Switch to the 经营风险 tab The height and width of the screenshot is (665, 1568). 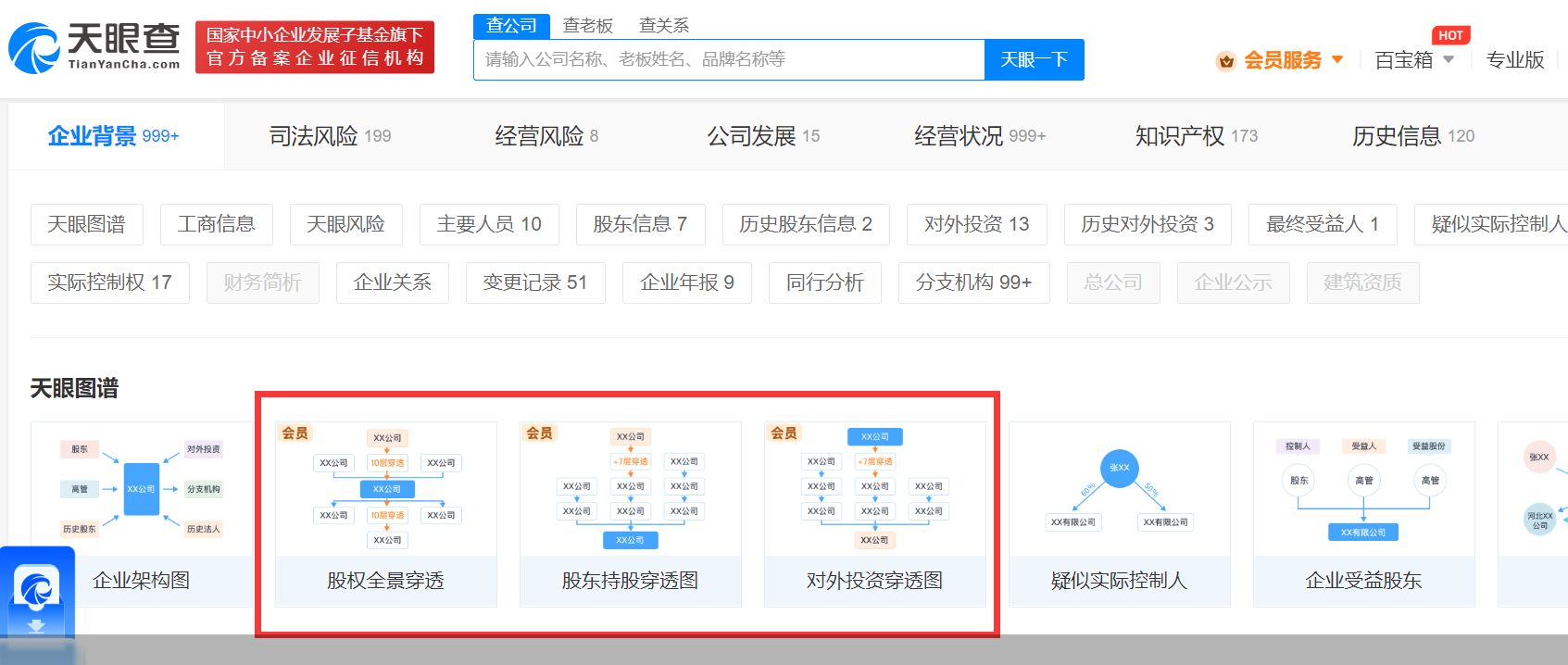[546, 136]
